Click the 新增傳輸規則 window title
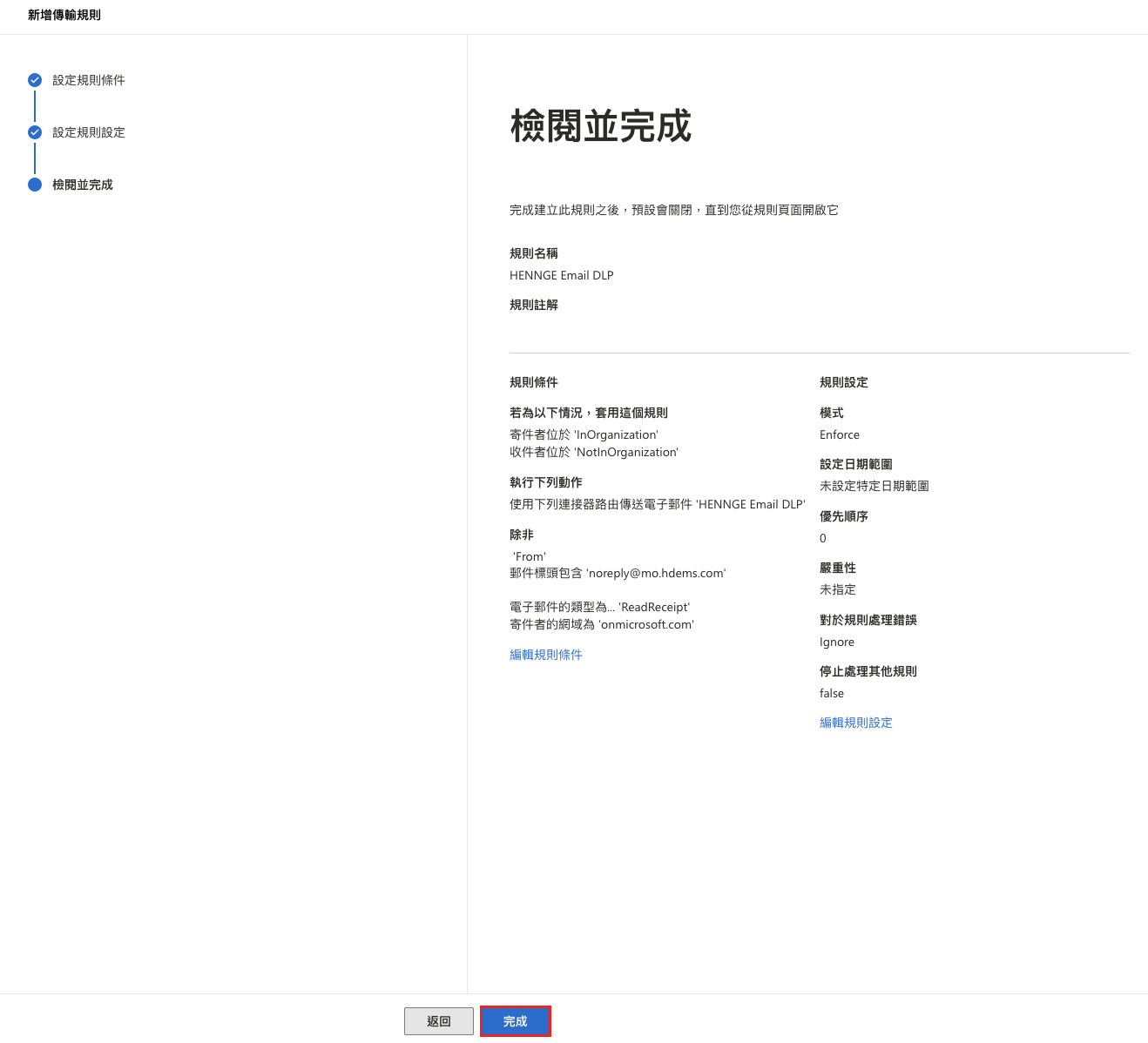The width and height of the screenshot is (1148, 1043). (64, 15)
